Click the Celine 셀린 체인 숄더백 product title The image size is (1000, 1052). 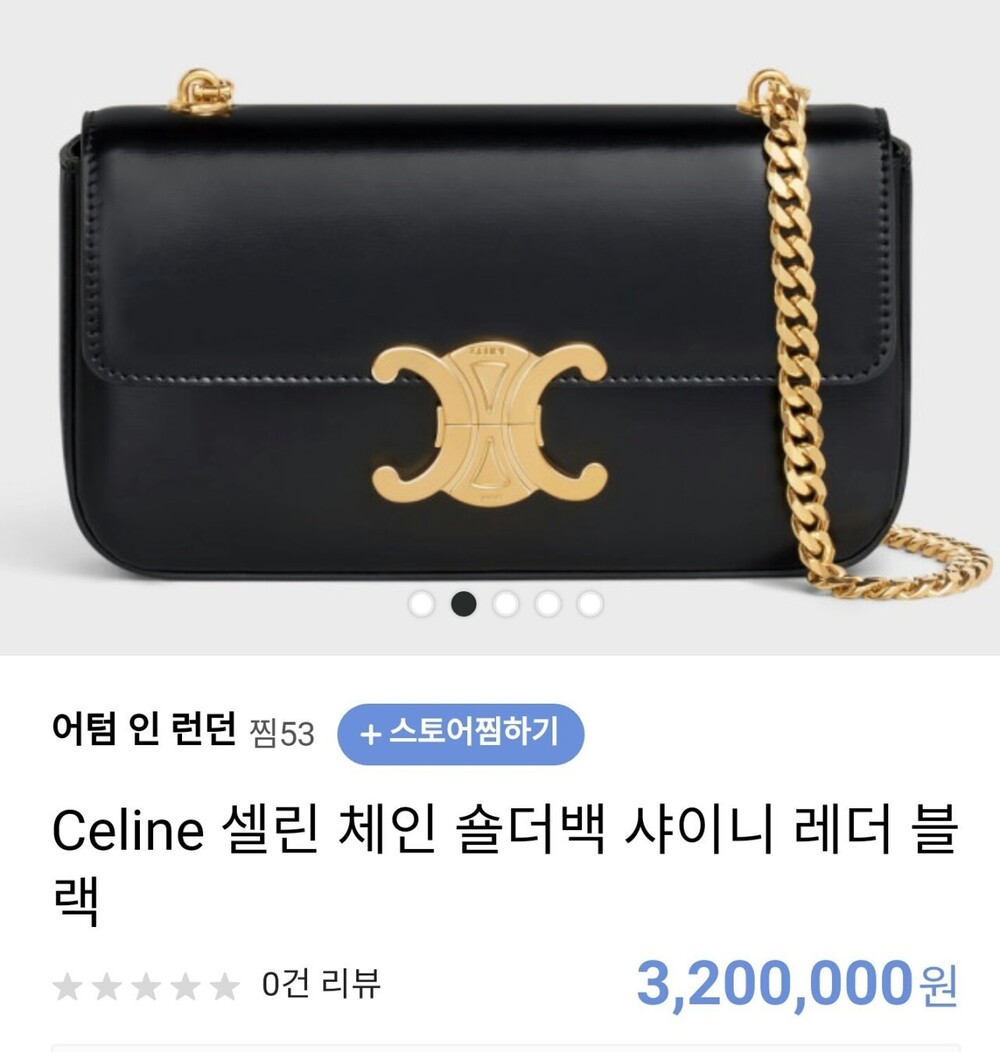tap(505, 865)
